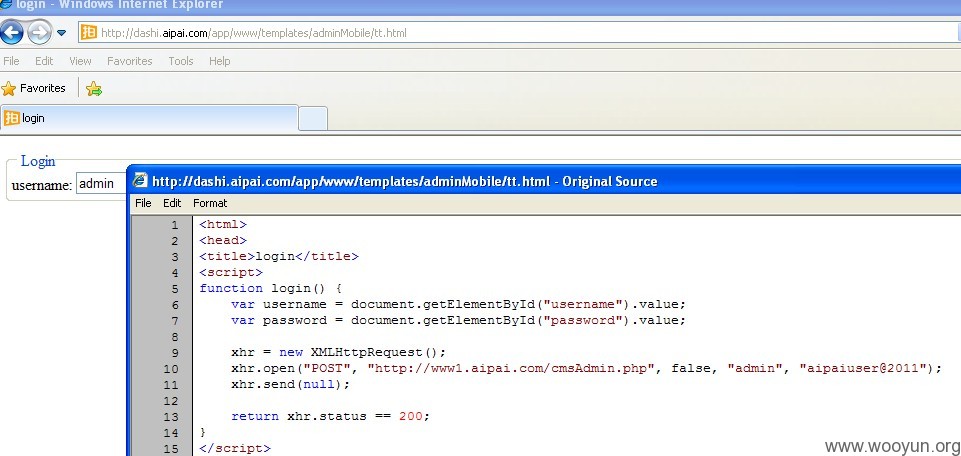
Task: Open a new tab button
Action: [313, 118]
